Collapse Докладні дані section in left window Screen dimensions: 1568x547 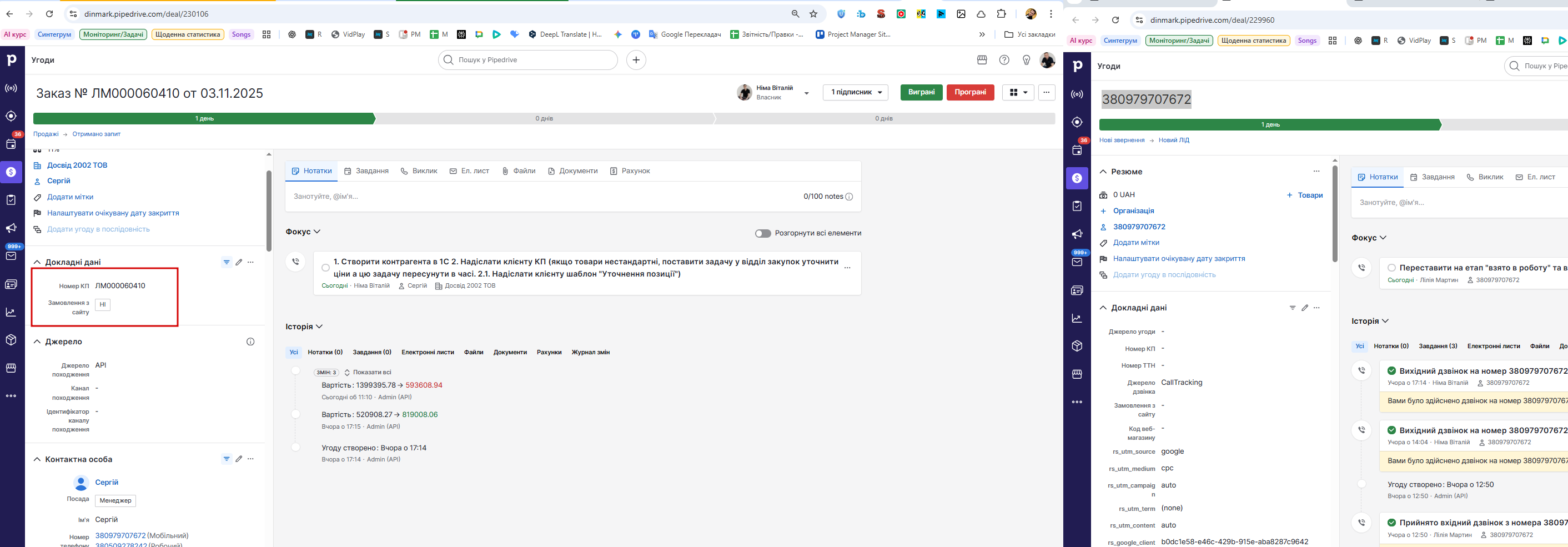[37, 262]
